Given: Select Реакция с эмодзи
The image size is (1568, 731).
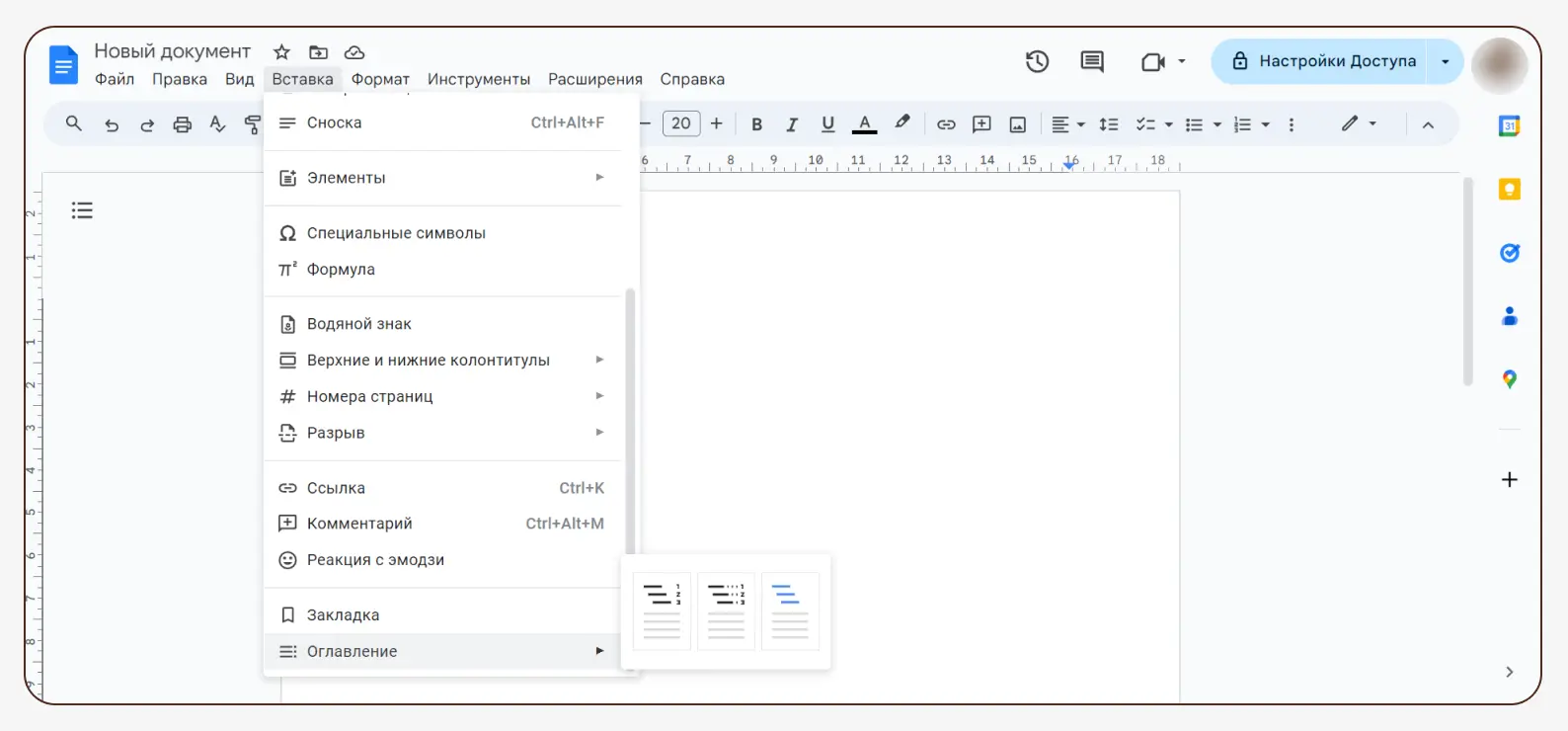Looking at the screenshot, I should click(443, 560).
